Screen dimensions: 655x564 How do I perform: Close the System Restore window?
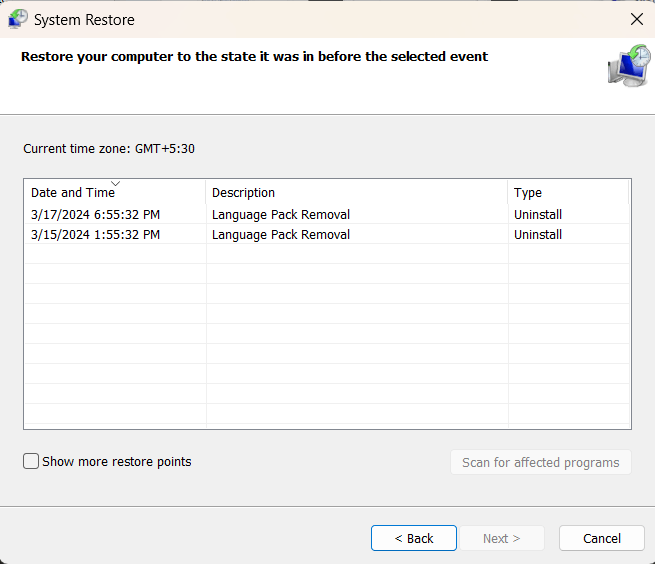click(x=637, y=19)
